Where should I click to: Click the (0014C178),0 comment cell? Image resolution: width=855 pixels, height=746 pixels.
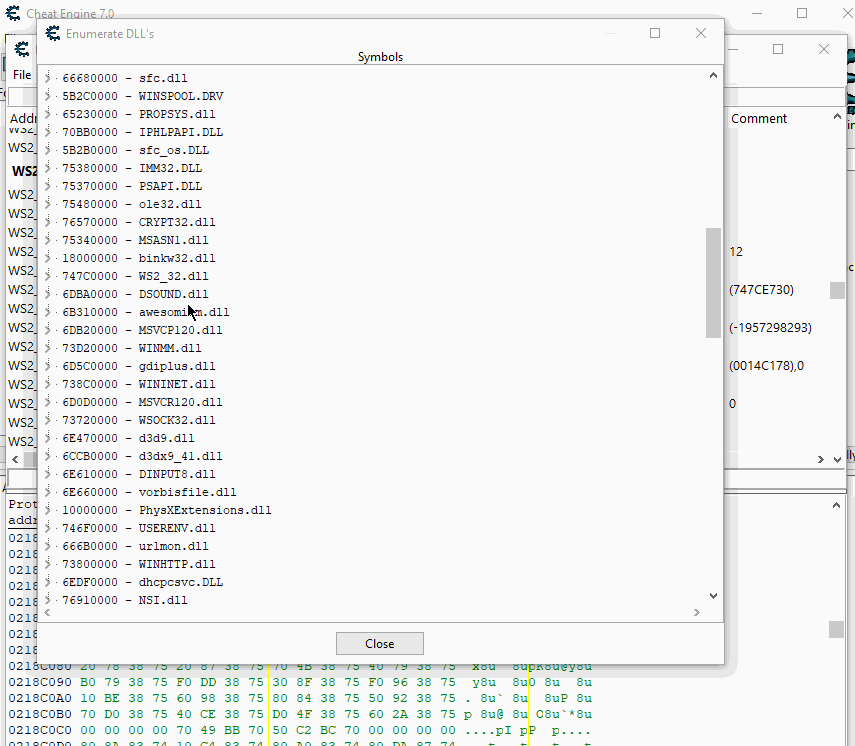[766, 366]
